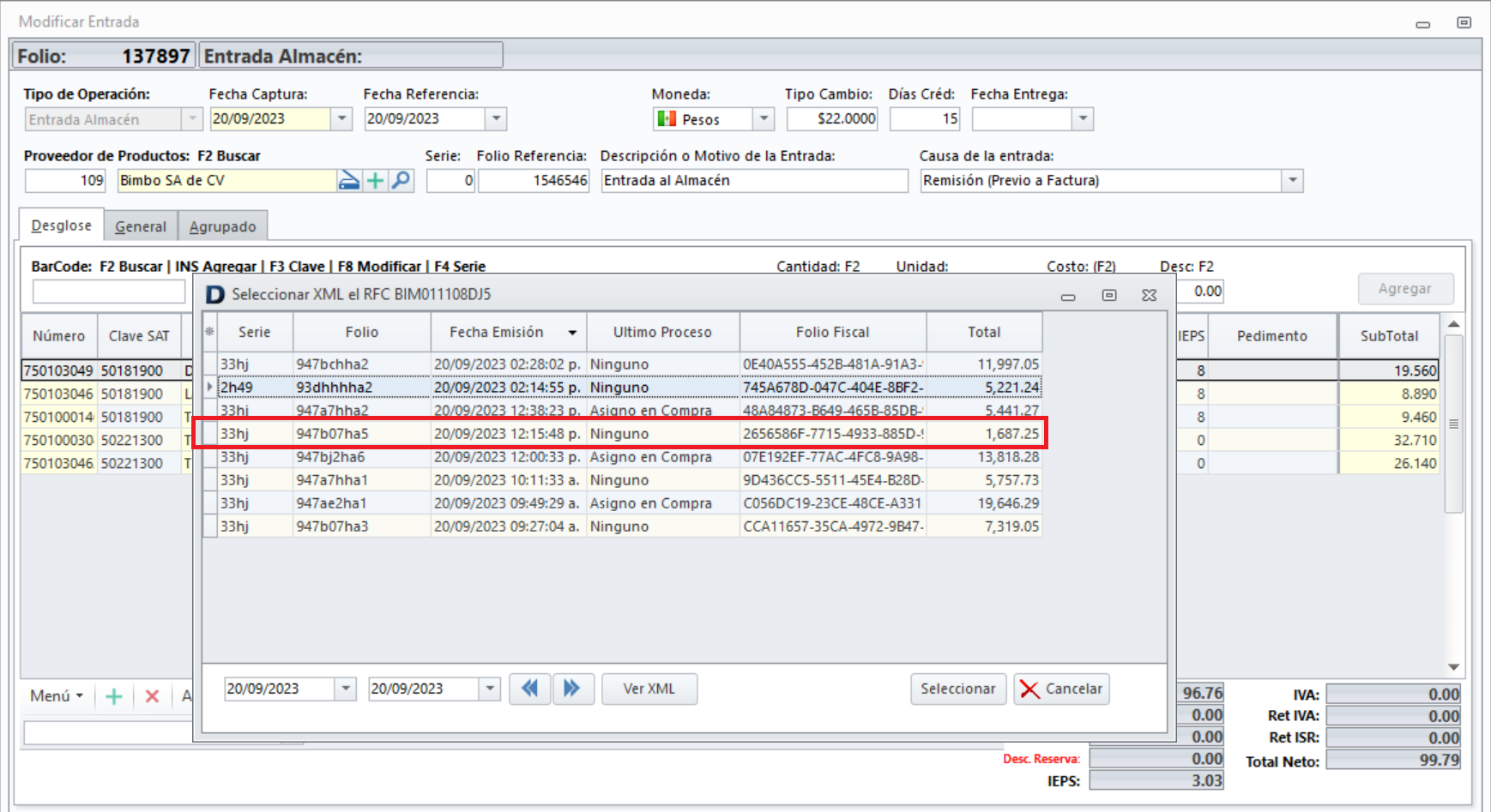Screen dimensions: 1491x812
Task: Maximize the Seleccionar XML dialog
Action: [x=1108, y=295]
